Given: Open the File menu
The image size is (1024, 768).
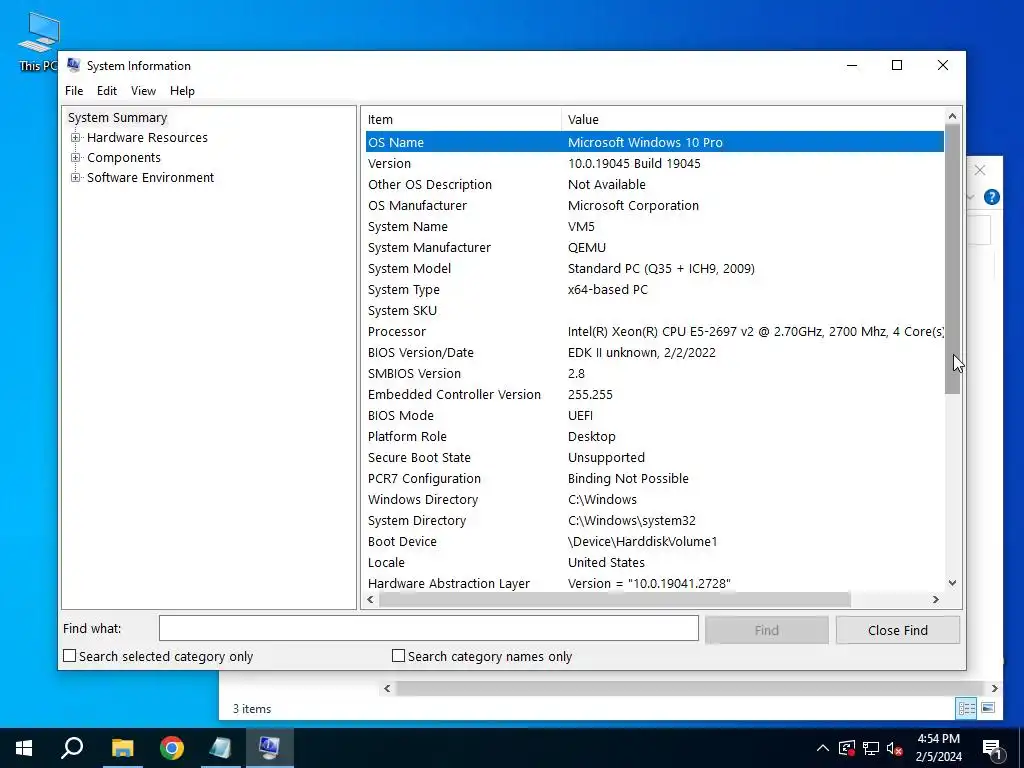Looking at the screenshot, I should 74,91.
